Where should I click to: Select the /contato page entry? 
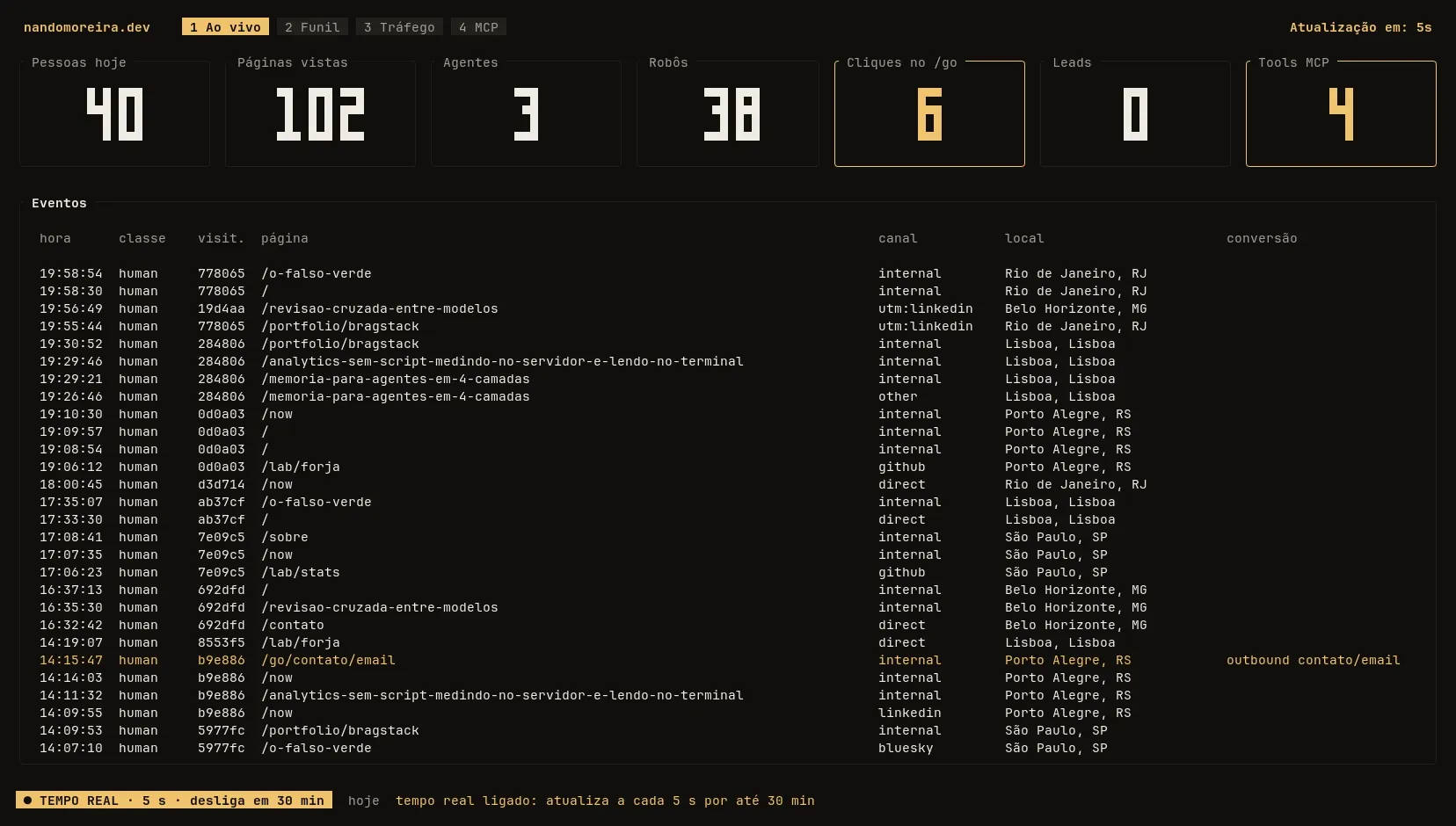point(293,625)
